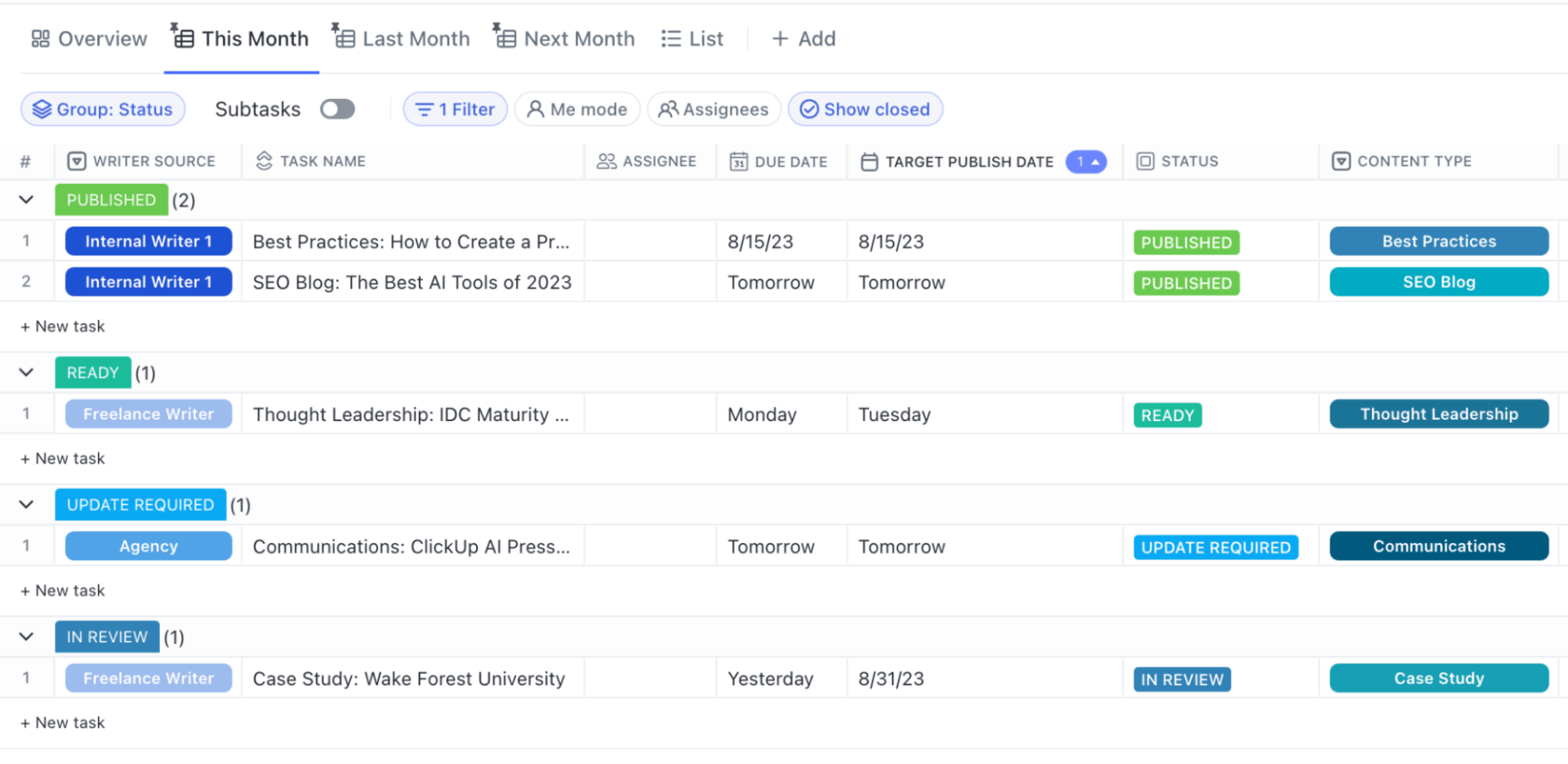This screenshot has width=1568, height=764.
Task: Open Group: Status grouping options
Action: (x=103, y=109)
